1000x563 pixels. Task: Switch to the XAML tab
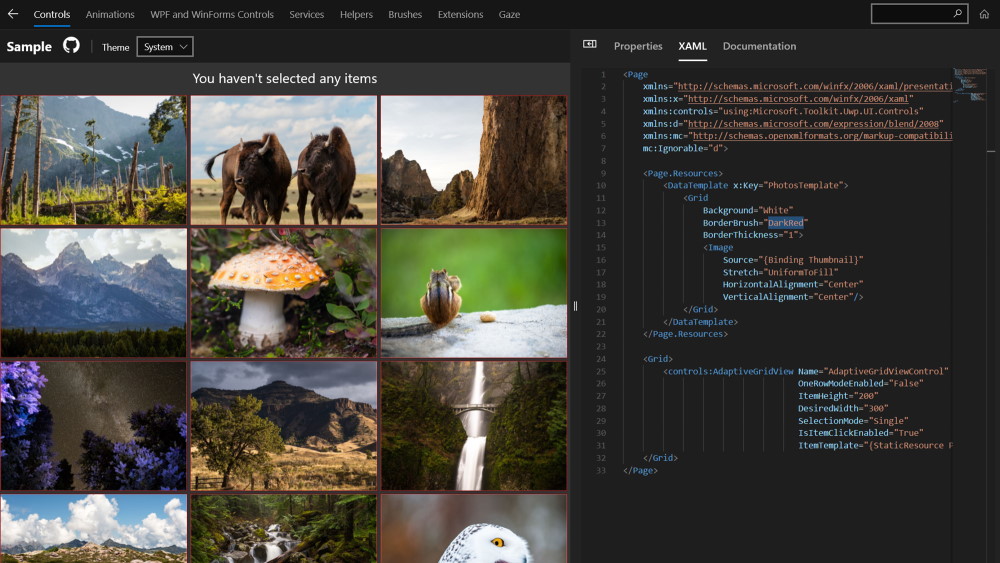(693, 46)
